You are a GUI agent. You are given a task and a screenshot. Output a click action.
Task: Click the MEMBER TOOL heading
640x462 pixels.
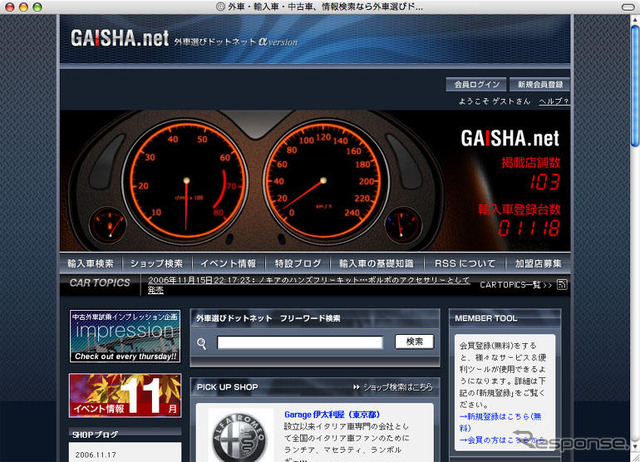486,318
